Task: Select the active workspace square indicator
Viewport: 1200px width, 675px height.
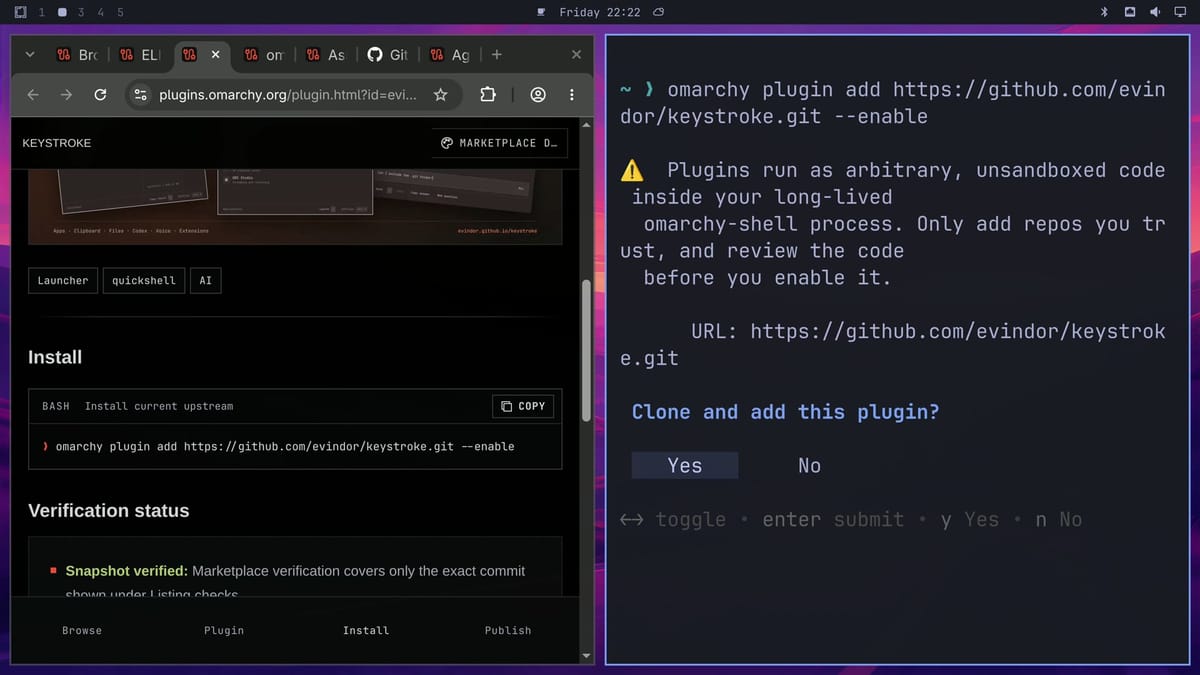Action: [x=62, y=12]
